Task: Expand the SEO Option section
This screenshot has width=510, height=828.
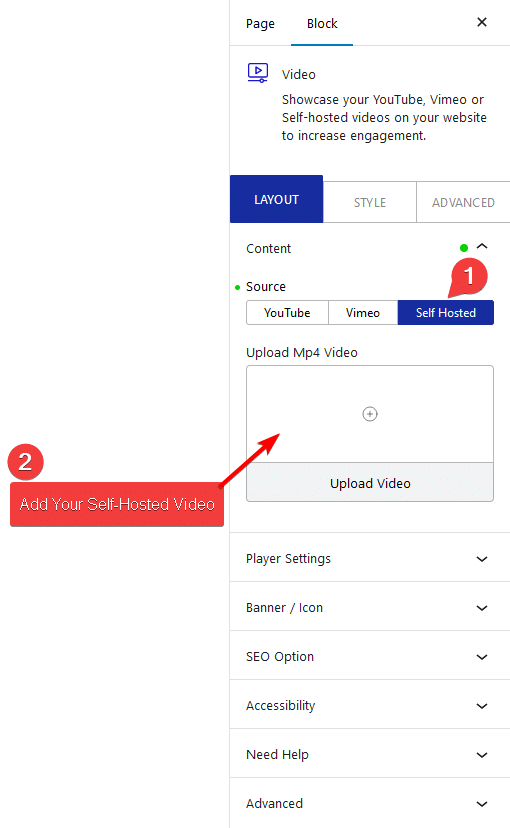Action: (x=370, y=656)
